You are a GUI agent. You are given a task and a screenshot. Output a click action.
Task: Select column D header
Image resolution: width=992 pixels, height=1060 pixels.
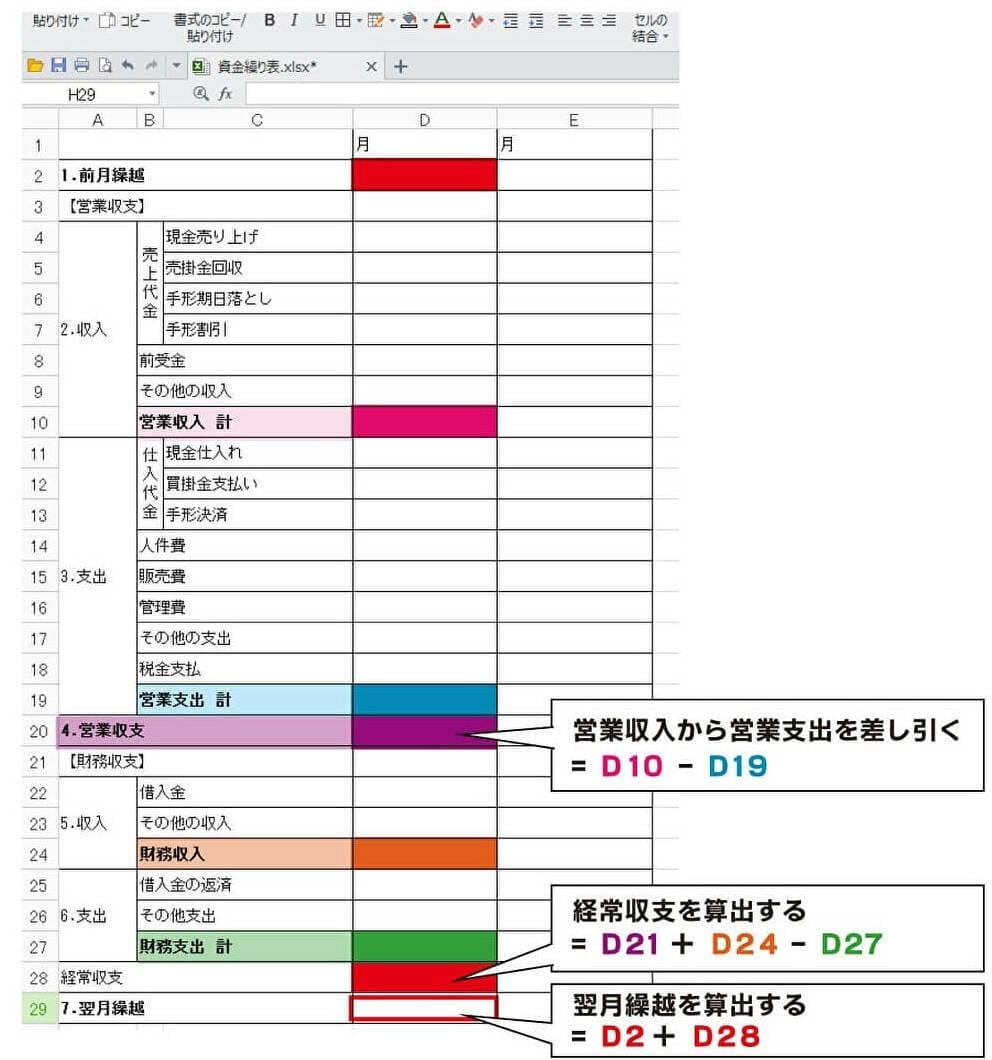(x=425, y=120)
